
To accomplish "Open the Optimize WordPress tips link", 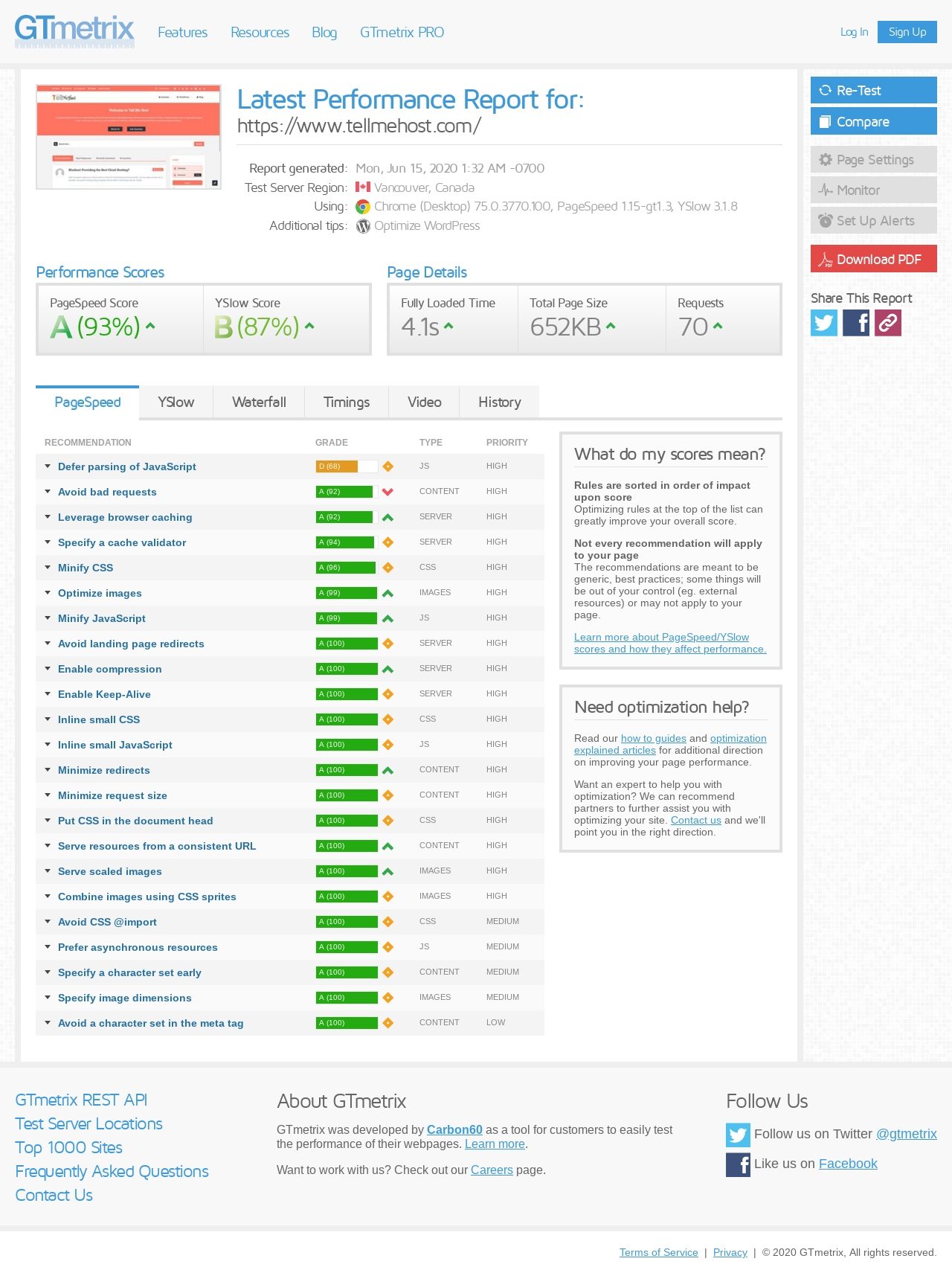I will point(427,226).
